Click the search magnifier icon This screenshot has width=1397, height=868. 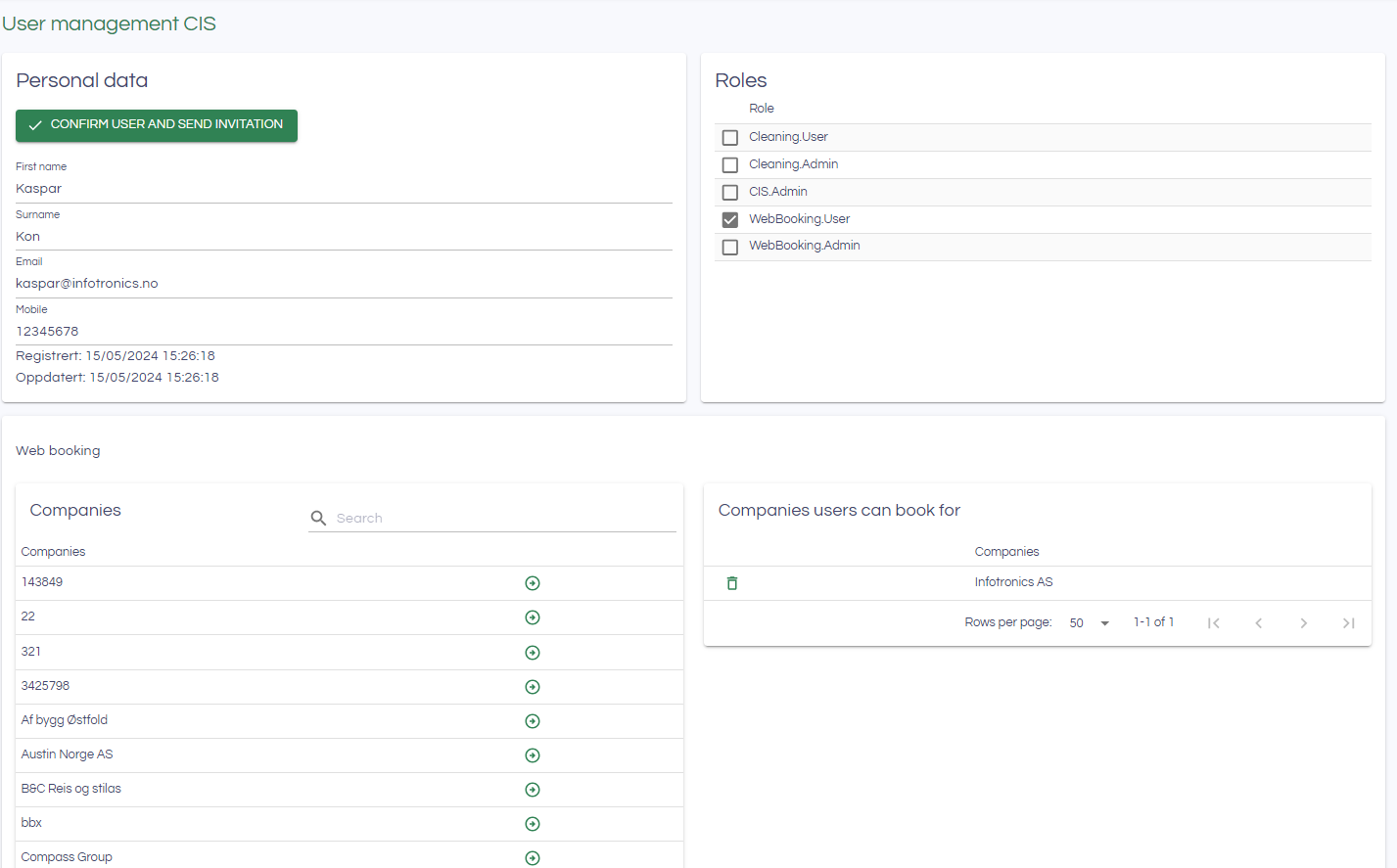coord(318,519)
